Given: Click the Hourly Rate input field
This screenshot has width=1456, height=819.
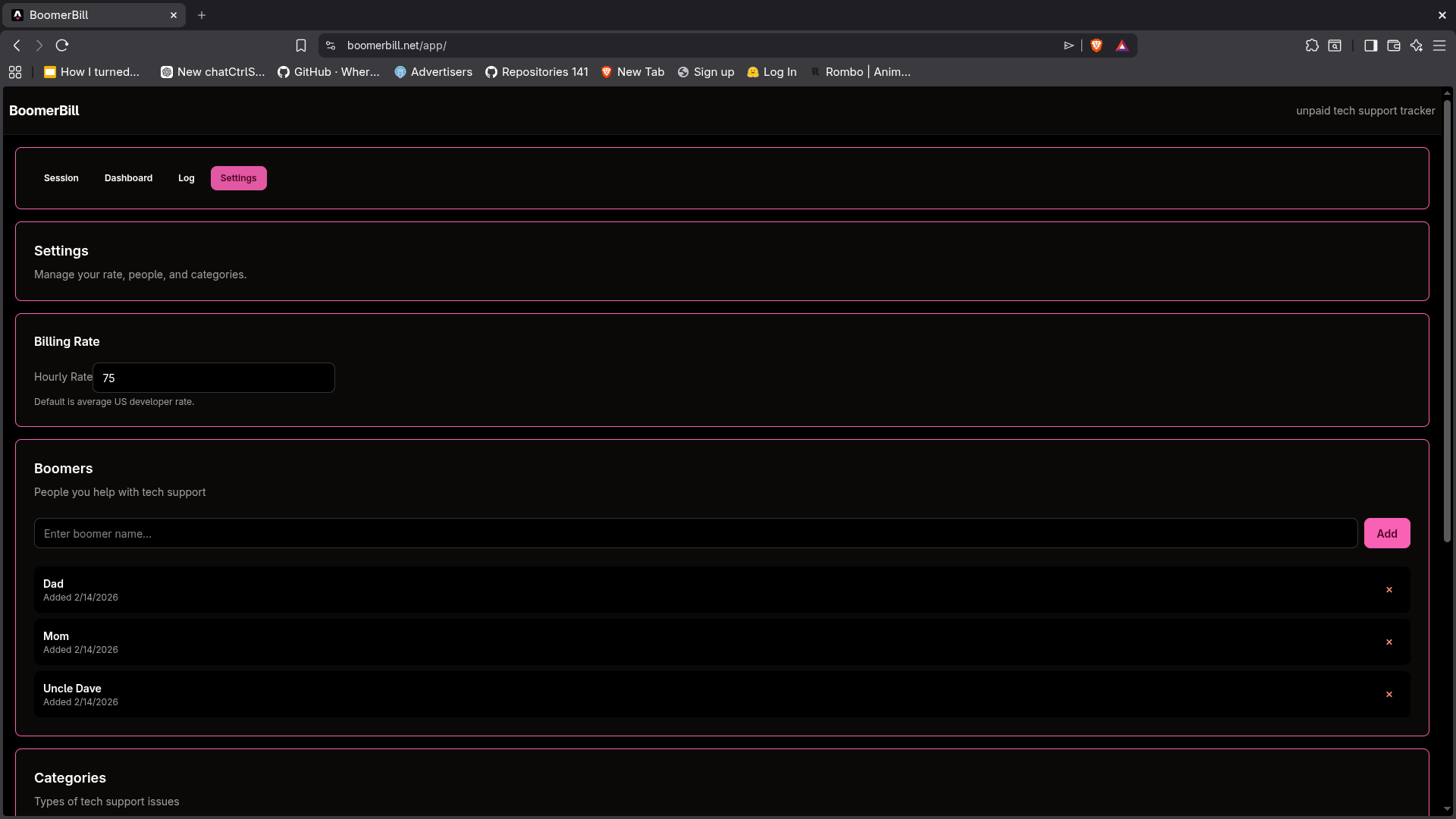Looking at the screenshot, I should pyautogui.click(x=213, y=377).
